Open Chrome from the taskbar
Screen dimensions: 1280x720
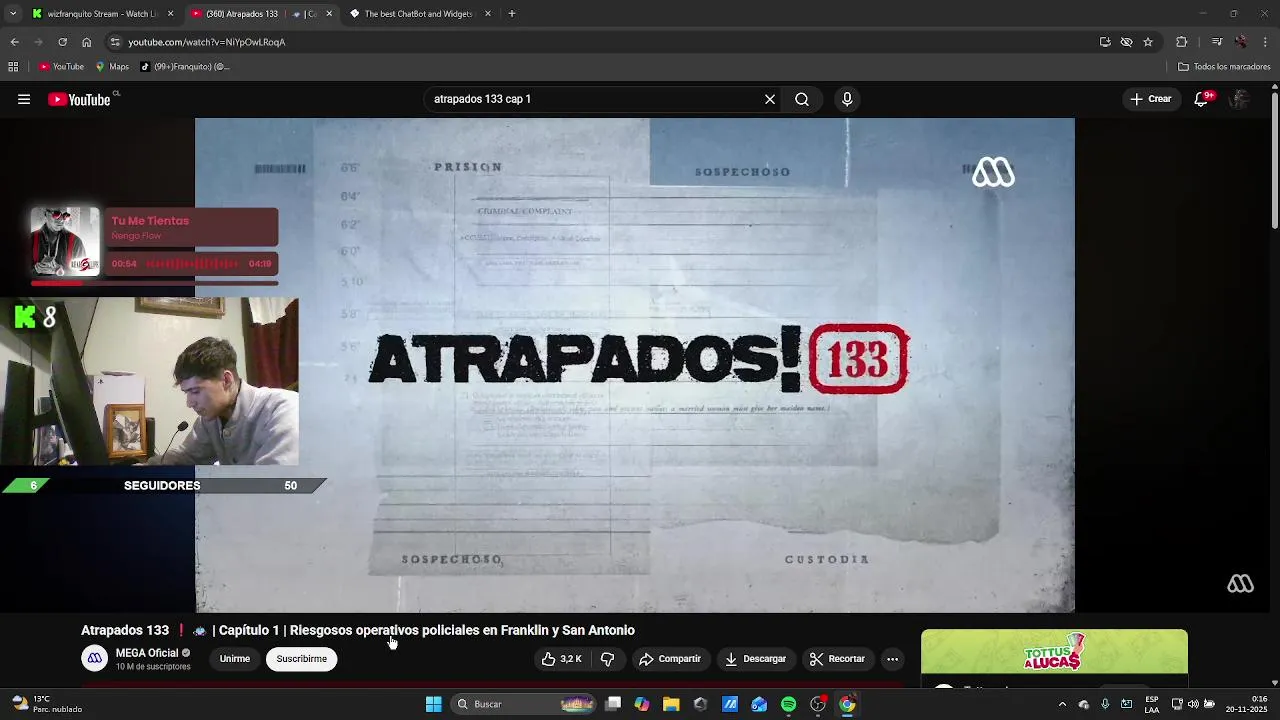tap(847, 704)
